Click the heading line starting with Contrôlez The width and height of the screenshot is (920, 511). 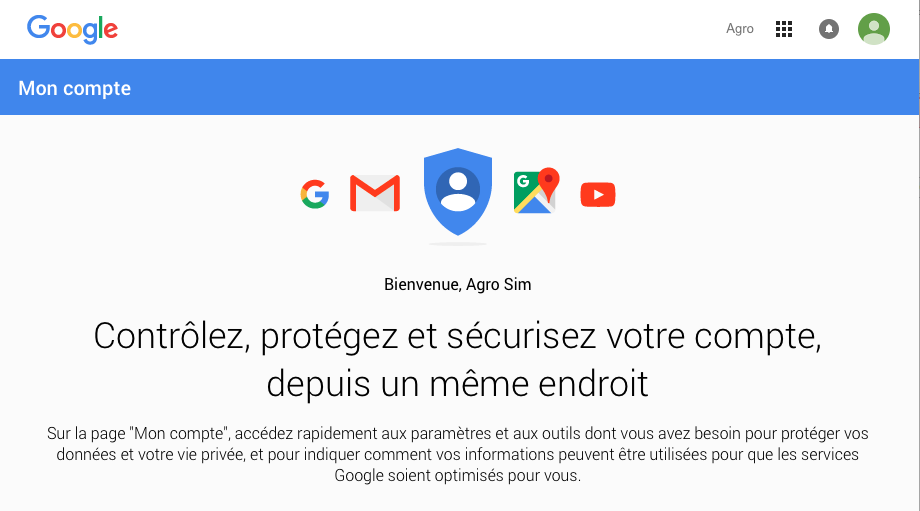point(458,336)
